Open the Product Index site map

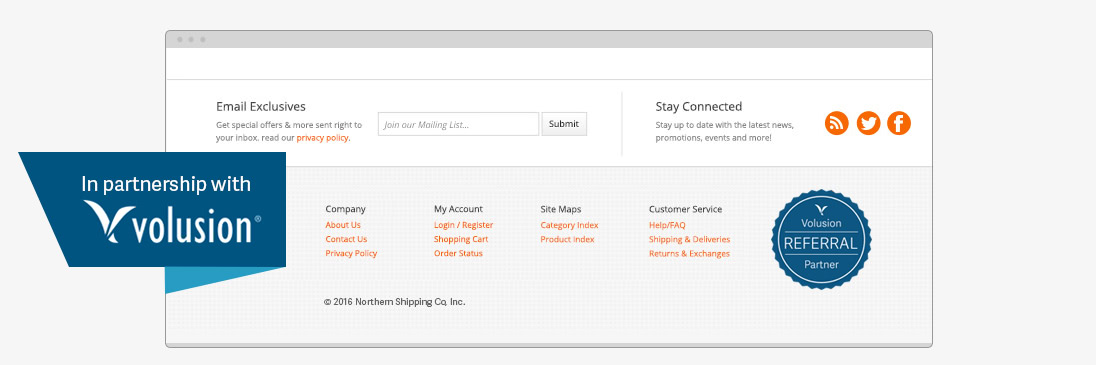coord(568,239)
